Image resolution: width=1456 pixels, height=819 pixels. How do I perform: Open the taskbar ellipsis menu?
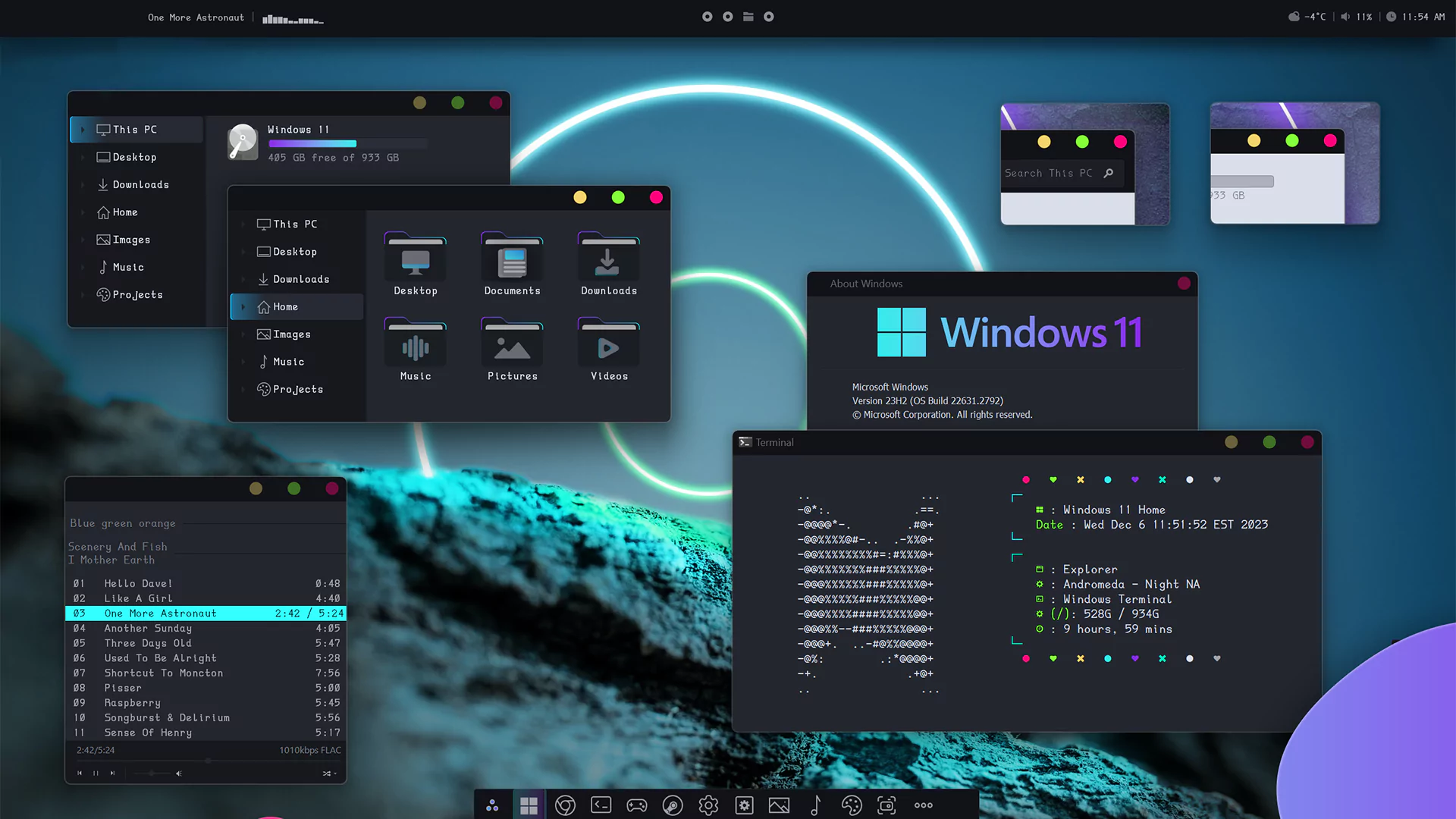[923, 805]
